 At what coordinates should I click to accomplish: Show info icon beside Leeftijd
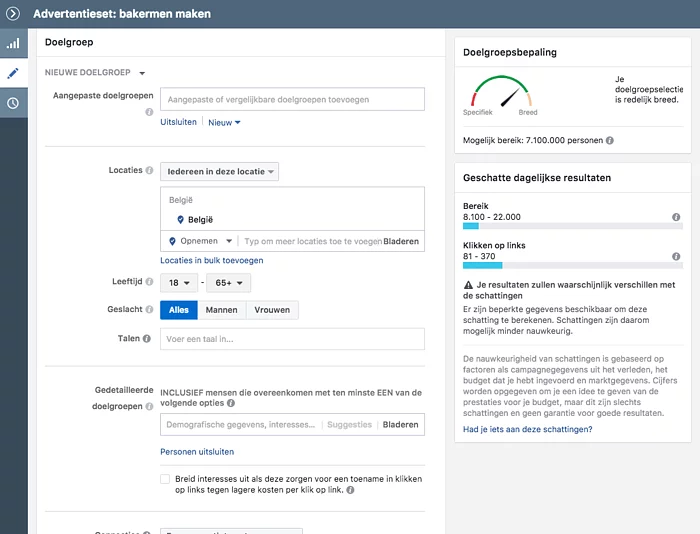point(149,281)
